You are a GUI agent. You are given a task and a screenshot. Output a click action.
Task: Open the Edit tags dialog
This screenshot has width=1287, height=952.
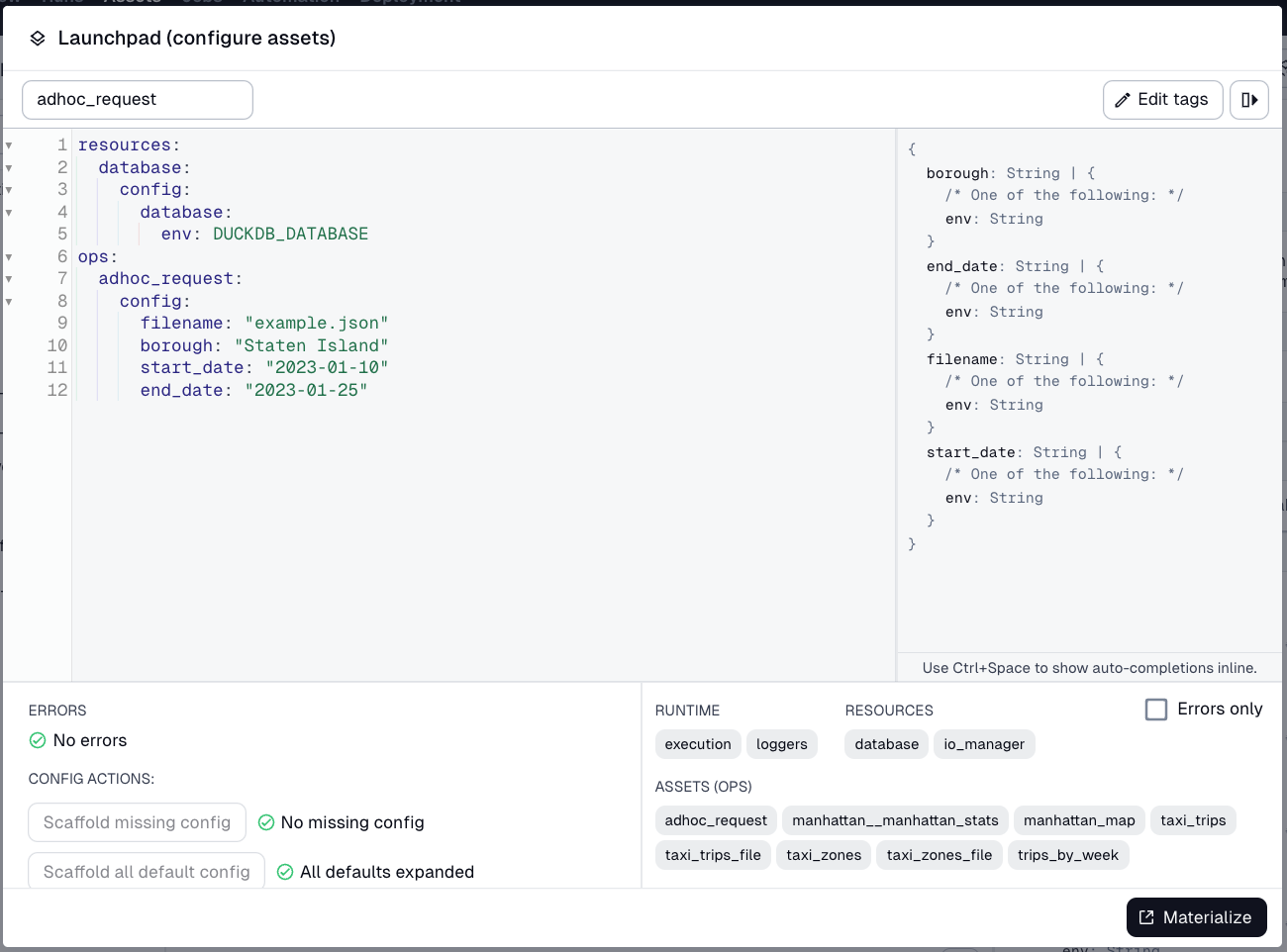tap(1162, 99)
